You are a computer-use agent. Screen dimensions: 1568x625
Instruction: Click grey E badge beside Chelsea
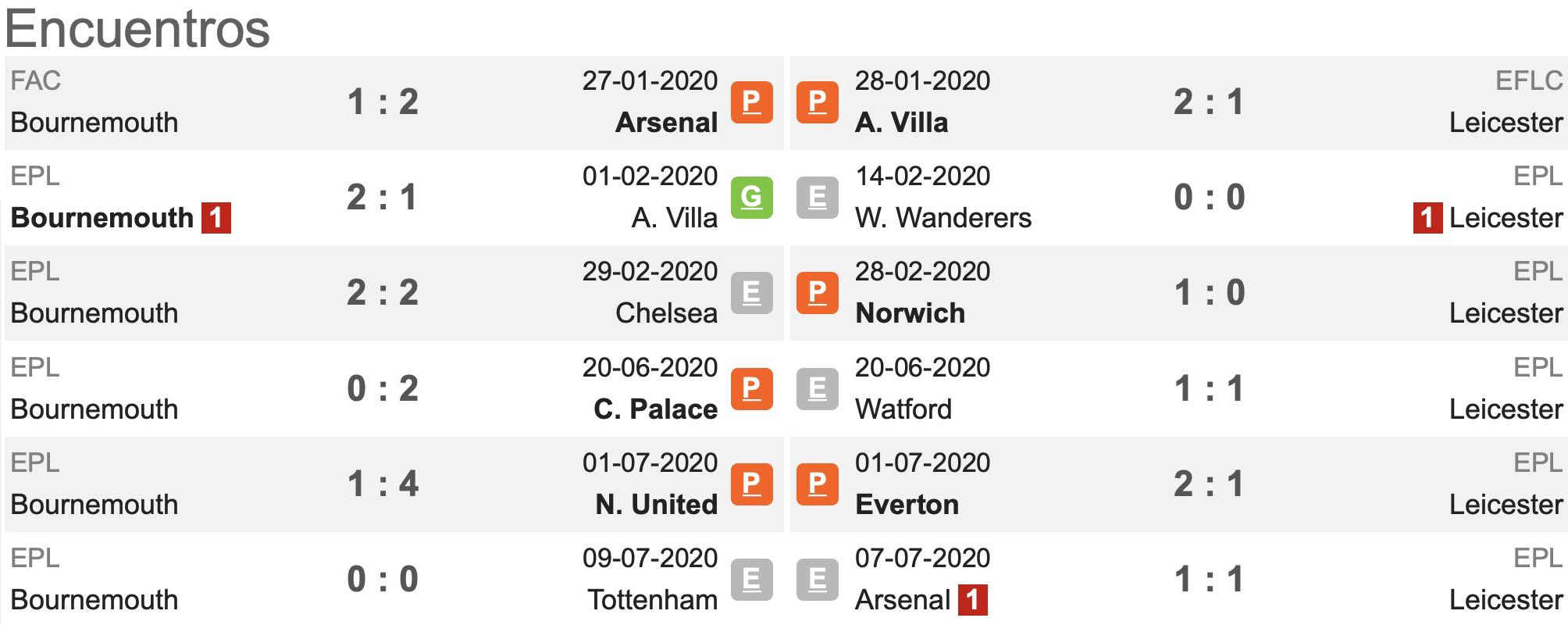[751, 293]
